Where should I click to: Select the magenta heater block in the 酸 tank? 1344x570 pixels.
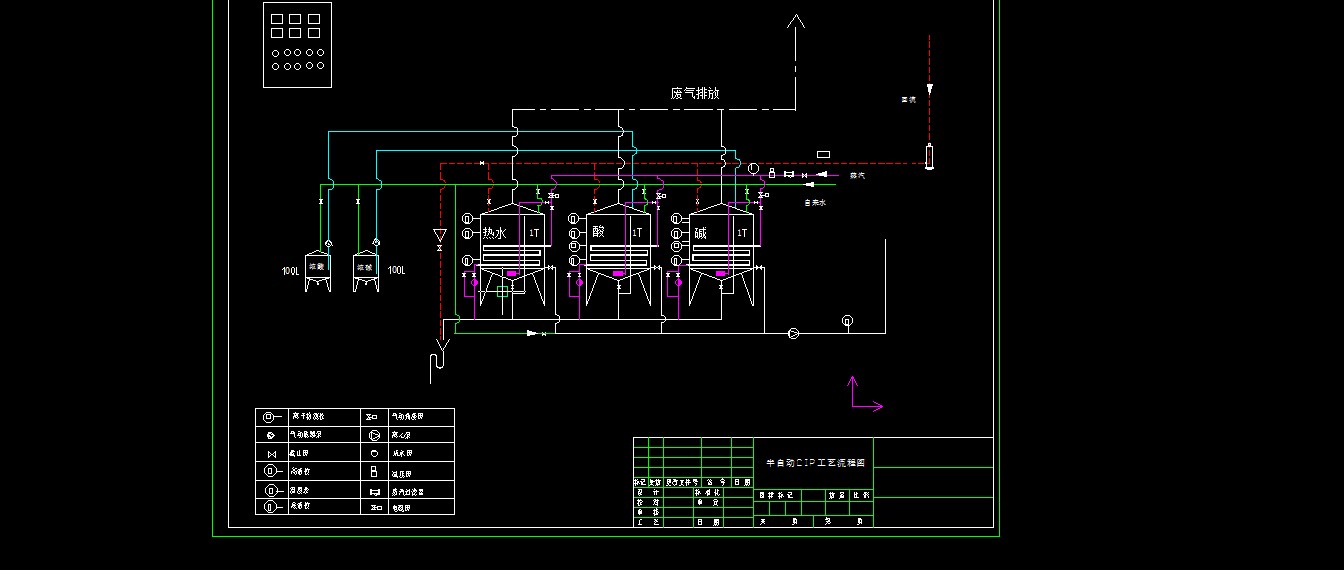(618, 273)
